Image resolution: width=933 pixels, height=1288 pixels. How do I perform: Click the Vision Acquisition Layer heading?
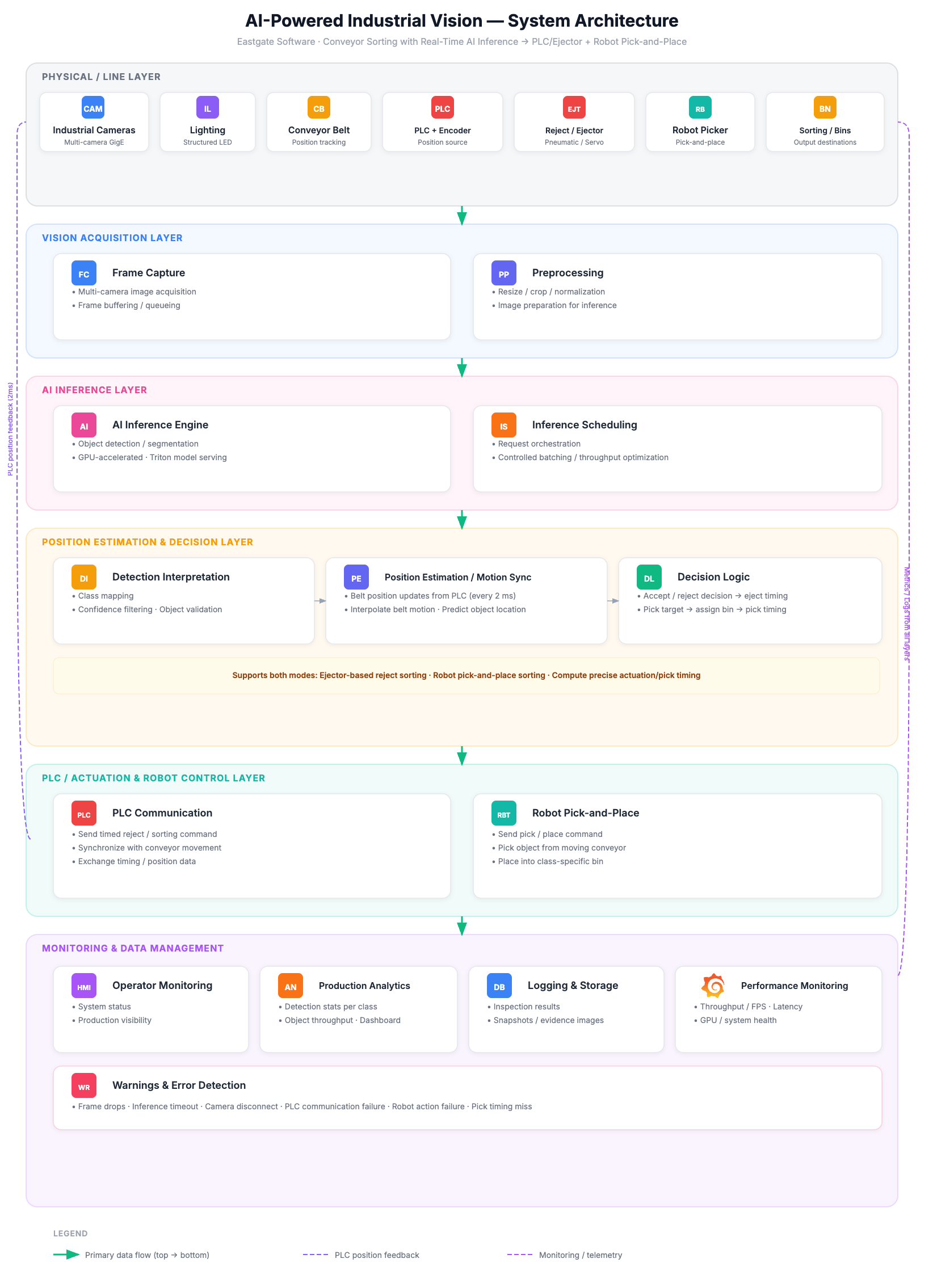112,238
